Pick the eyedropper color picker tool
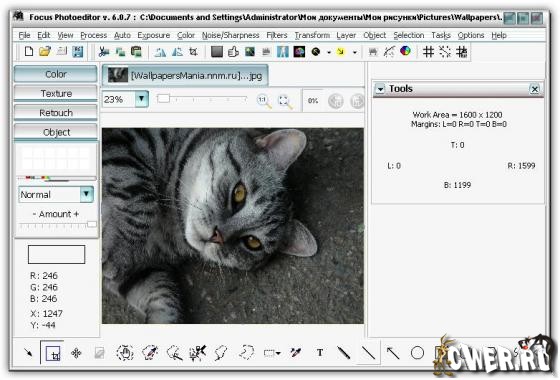The height and width of the screenshot is (380, 560). tap(296, 353)
